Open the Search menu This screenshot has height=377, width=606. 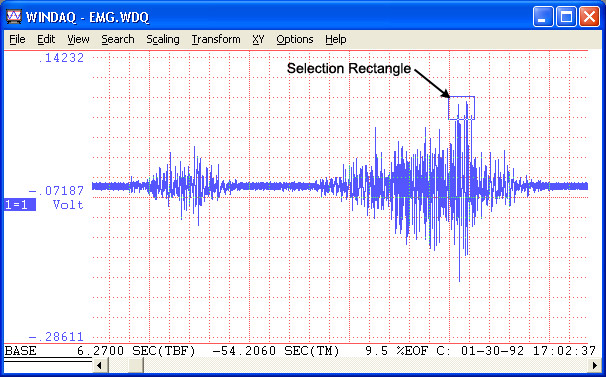pos(118,39)
